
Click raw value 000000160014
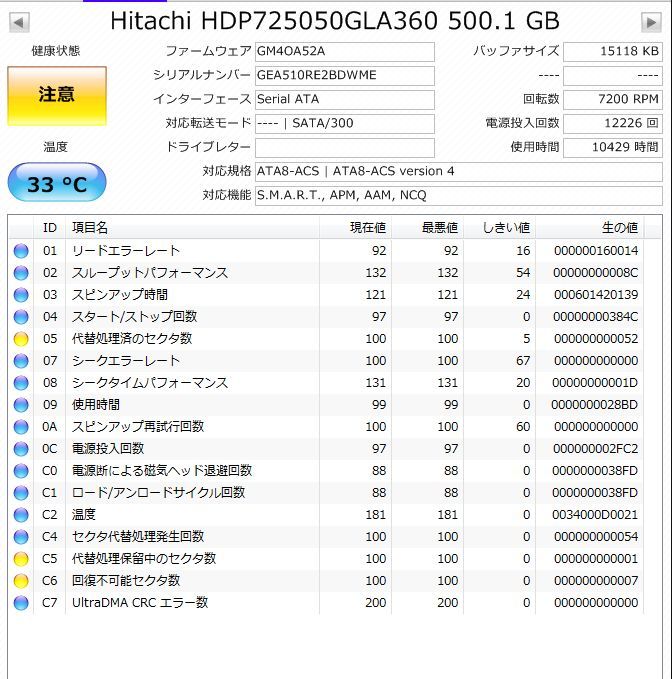pyautogui.click(x=596, y=251)
